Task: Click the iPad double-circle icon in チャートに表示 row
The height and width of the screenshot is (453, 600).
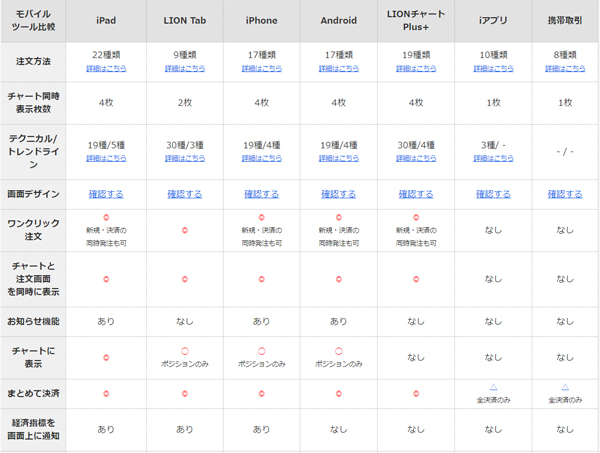Action: [106, 357]
